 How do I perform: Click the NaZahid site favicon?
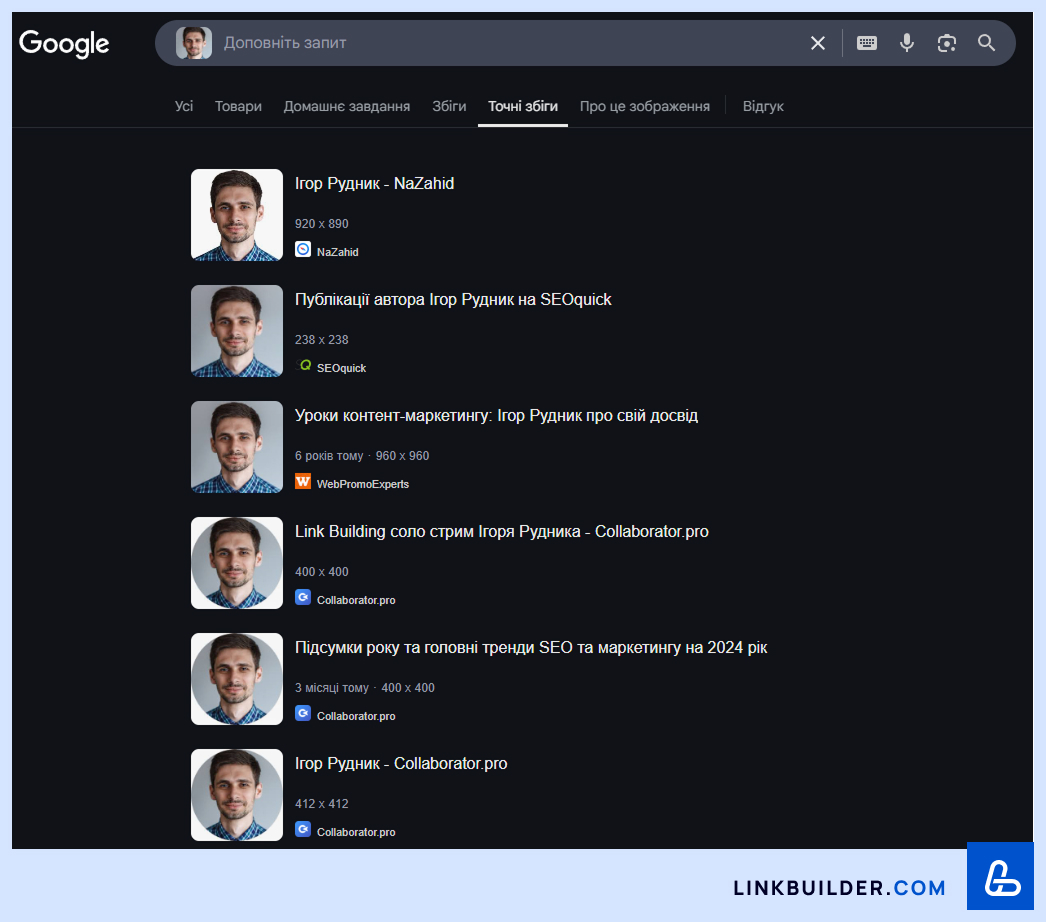[303, 250]
